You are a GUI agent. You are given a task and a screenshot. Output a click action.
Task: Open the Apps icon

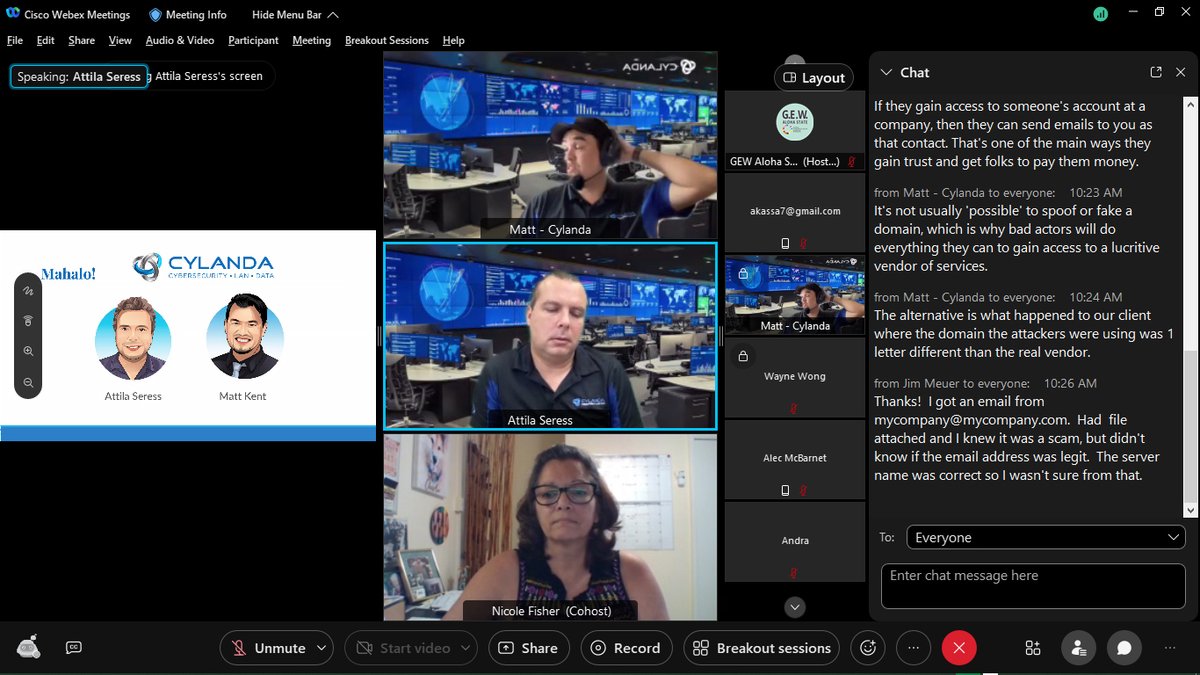1033,648
